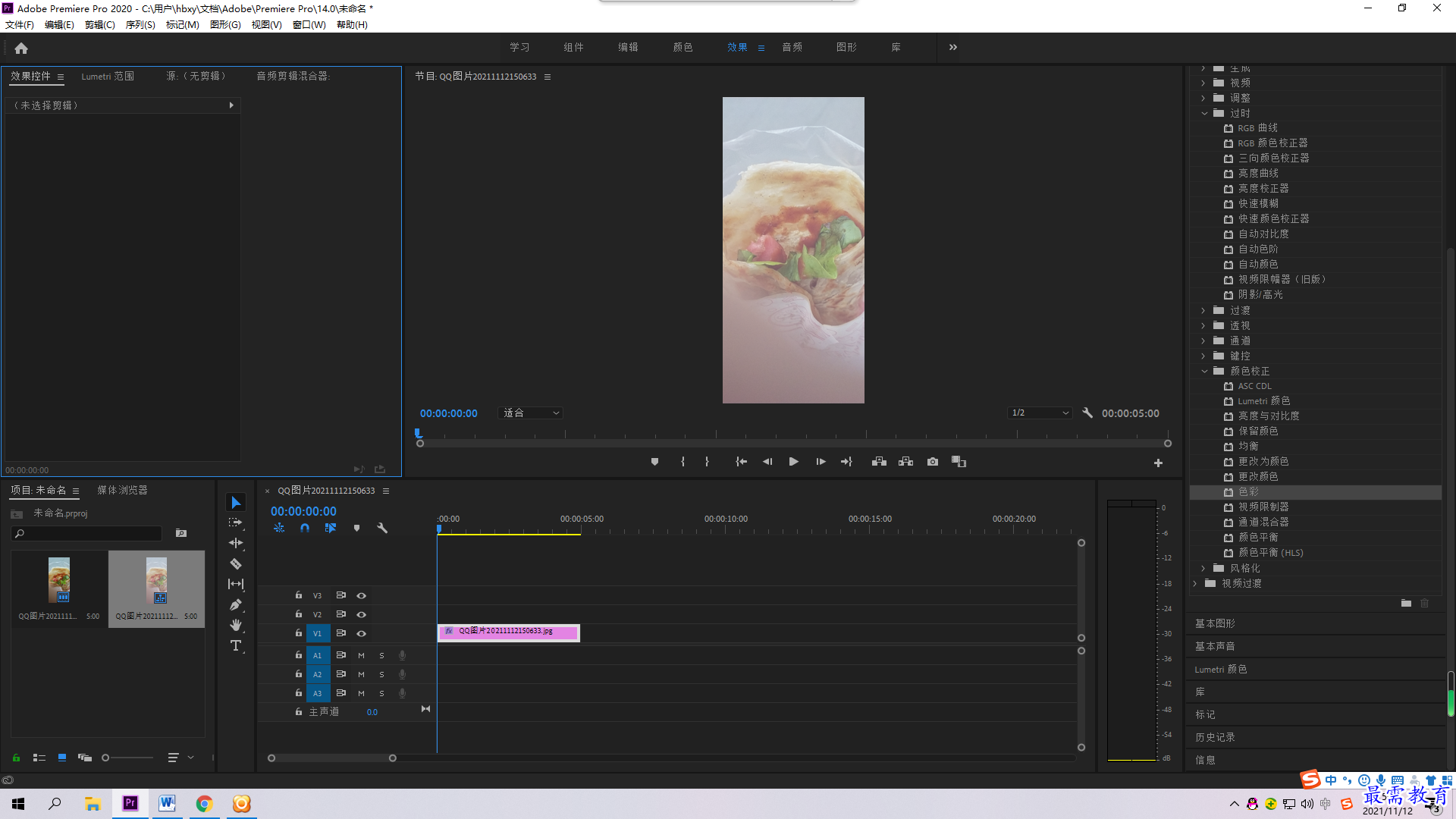Step back one frame in program monitor

tap(767, 462)
